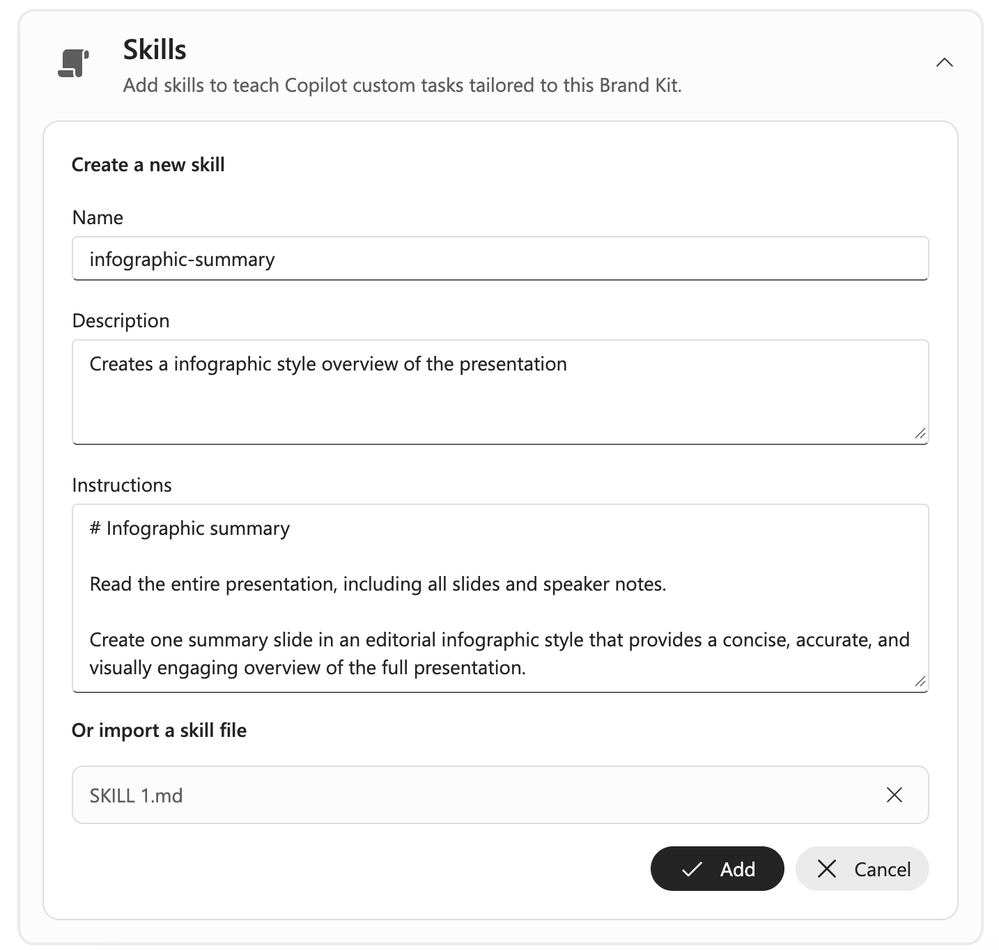This screenshot has height=950, width=999.
Task: Focus the Name field containing infographic-summary
Action: tap(500, 258)
